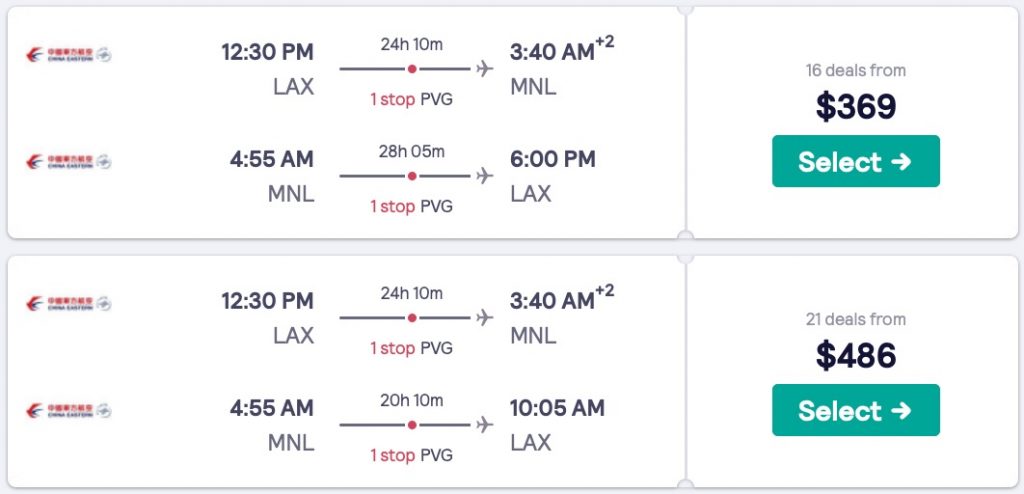
Task: Open the "21 deals from" text
Action: tap(855, 319)
